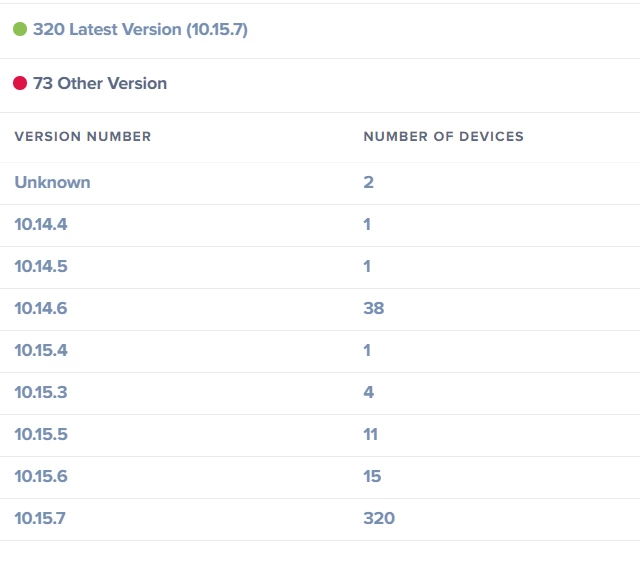Open the 10.14.4 version link
Viewport: 640px width, 567px height.
(x=41, y=225)
